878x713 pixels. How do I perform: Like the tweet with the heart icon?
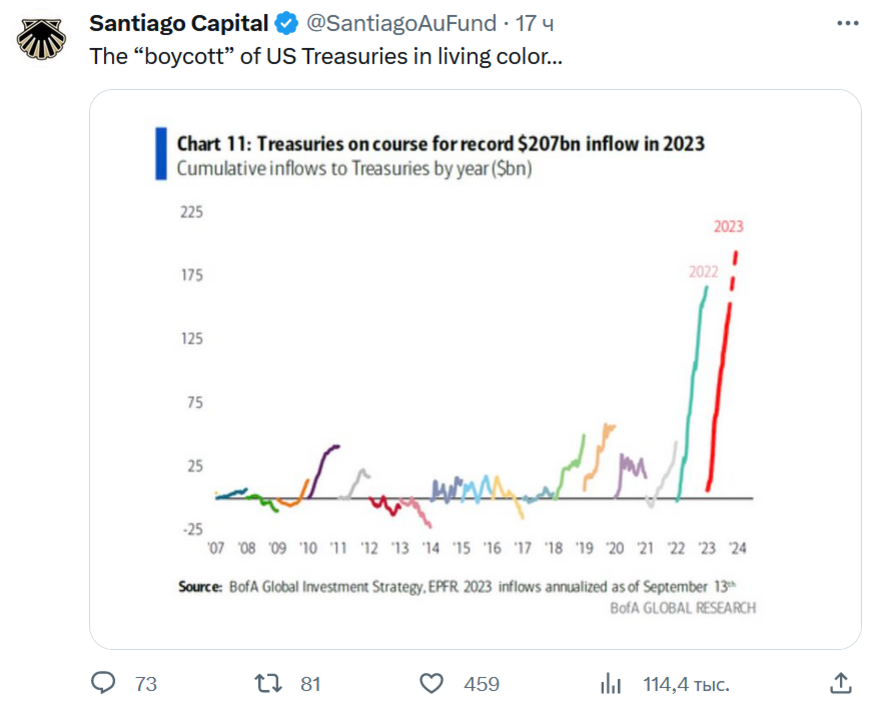(x=431, y=683)
